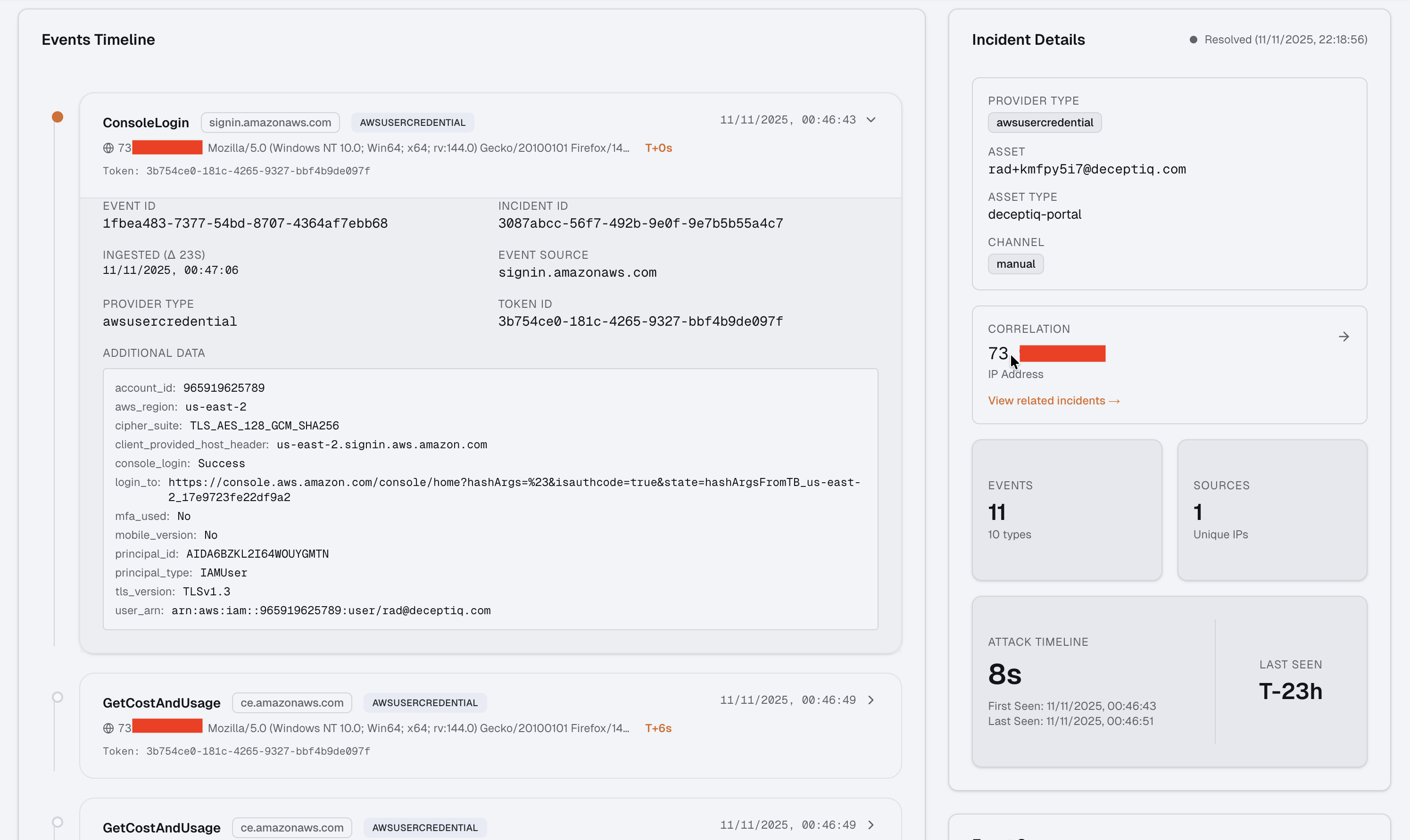The height and width of the screenshot is (840, 1410).
Task: Select the Sources unique IPs card
Action: [x=1272, y=510]
